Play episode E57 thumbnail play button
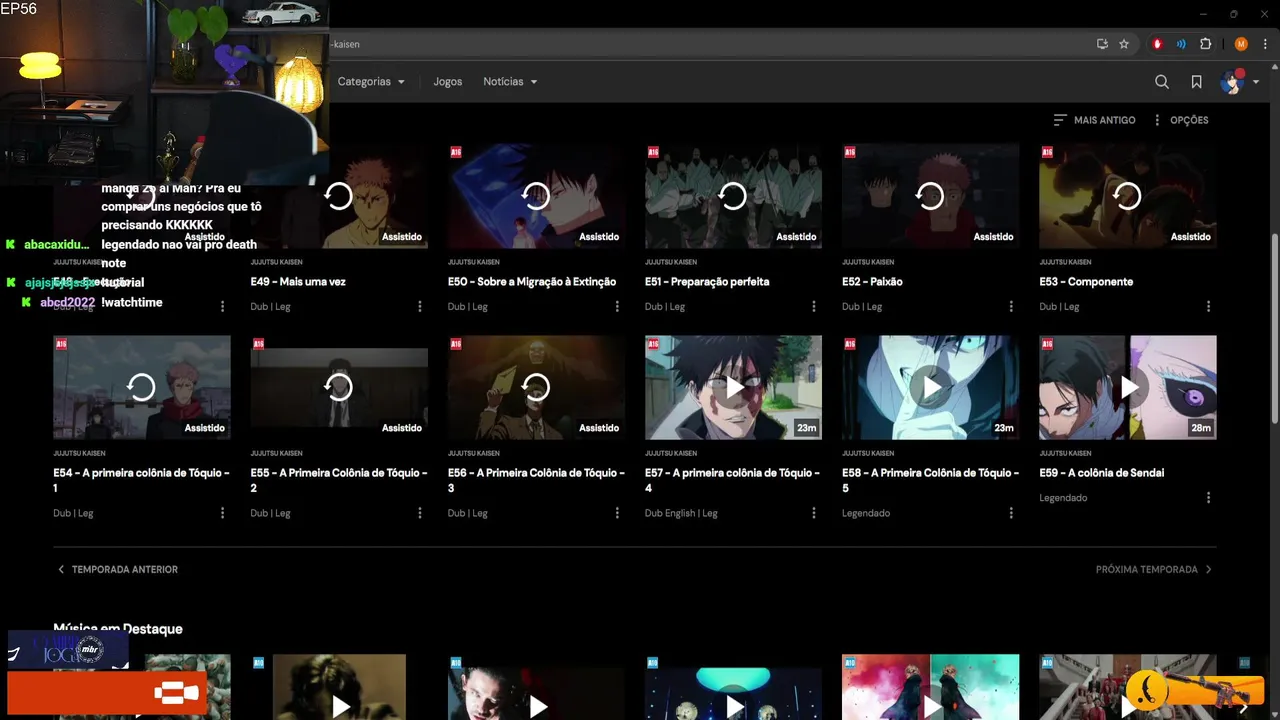 click(733, 387)
